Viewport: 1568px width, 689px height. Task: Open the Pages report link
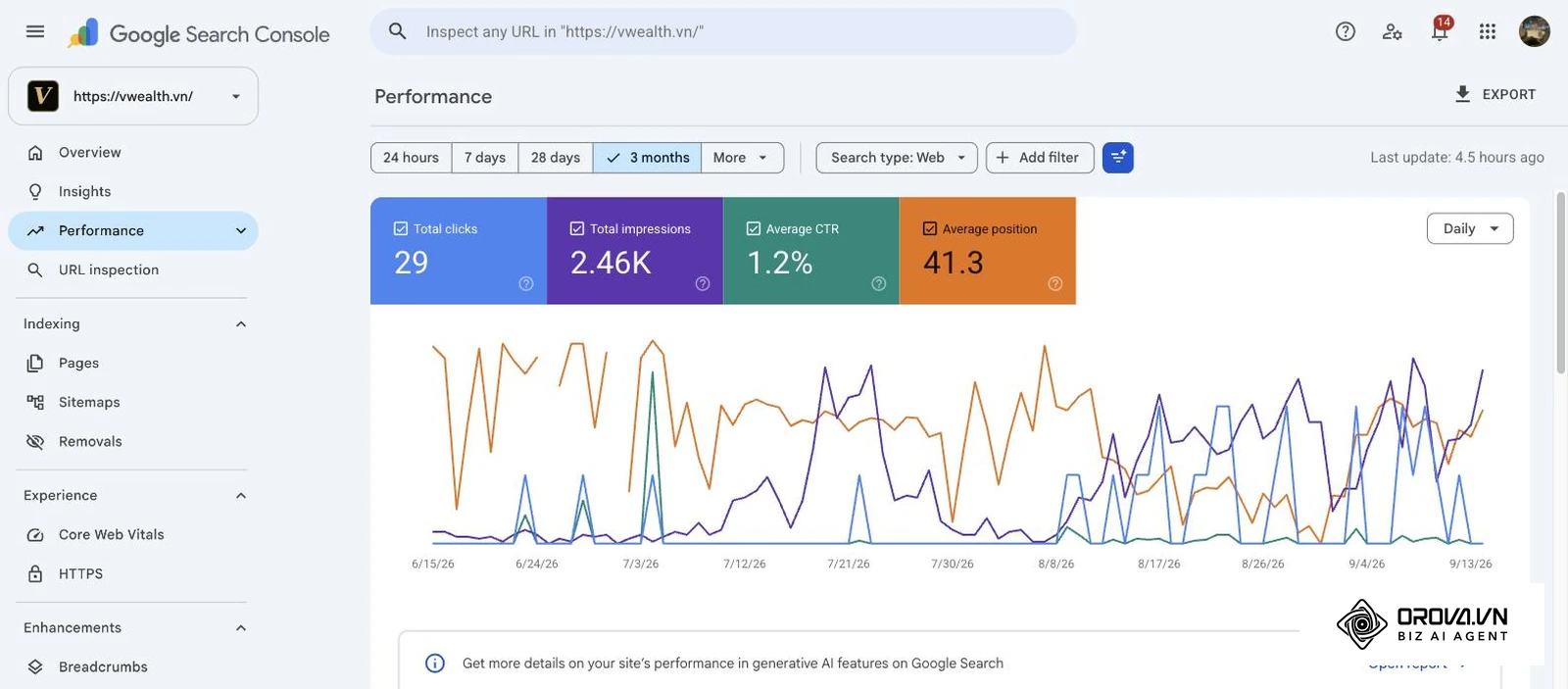click(x=133, y=363)
